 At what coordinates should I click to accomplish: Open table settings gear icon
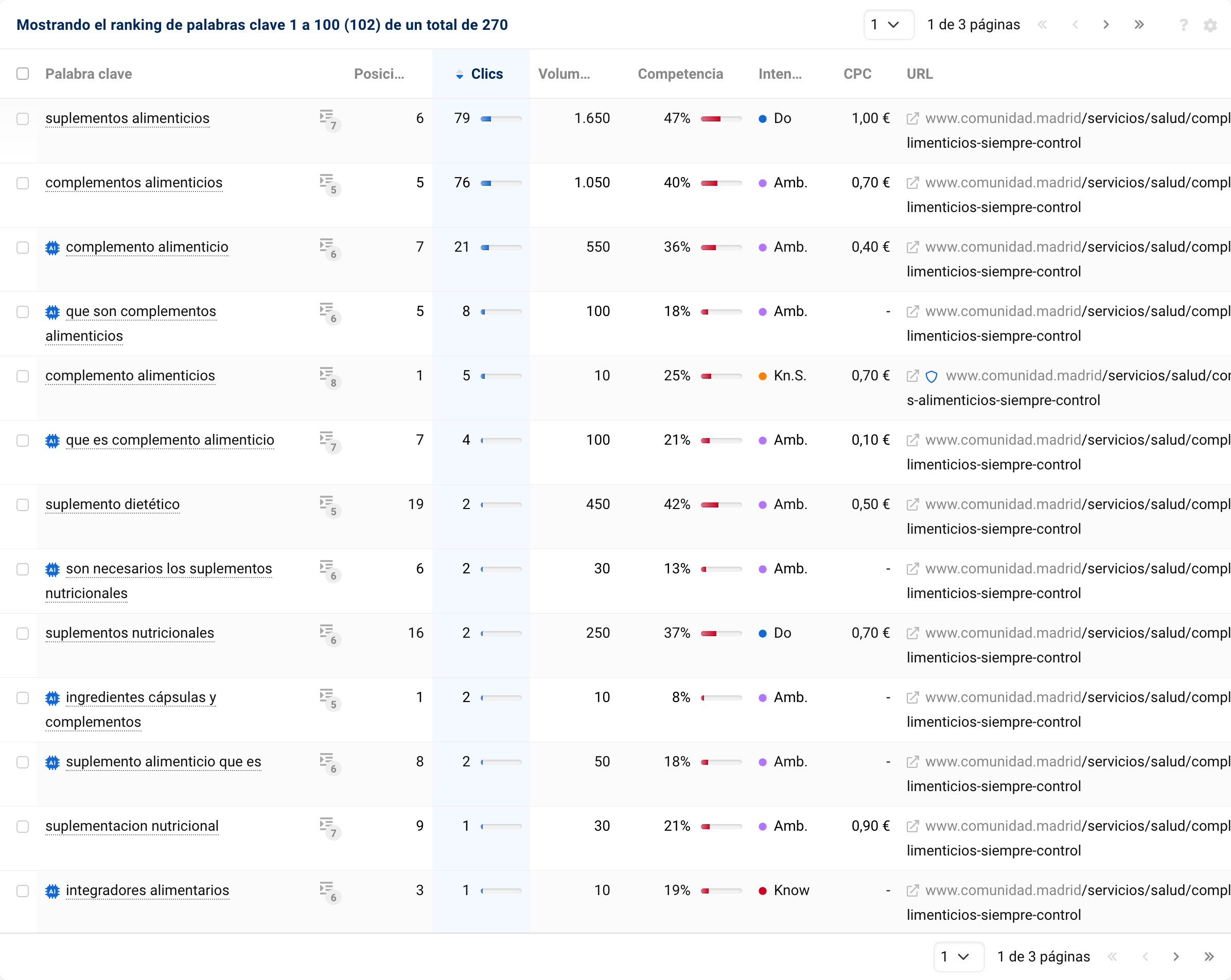coord(1210,25)
